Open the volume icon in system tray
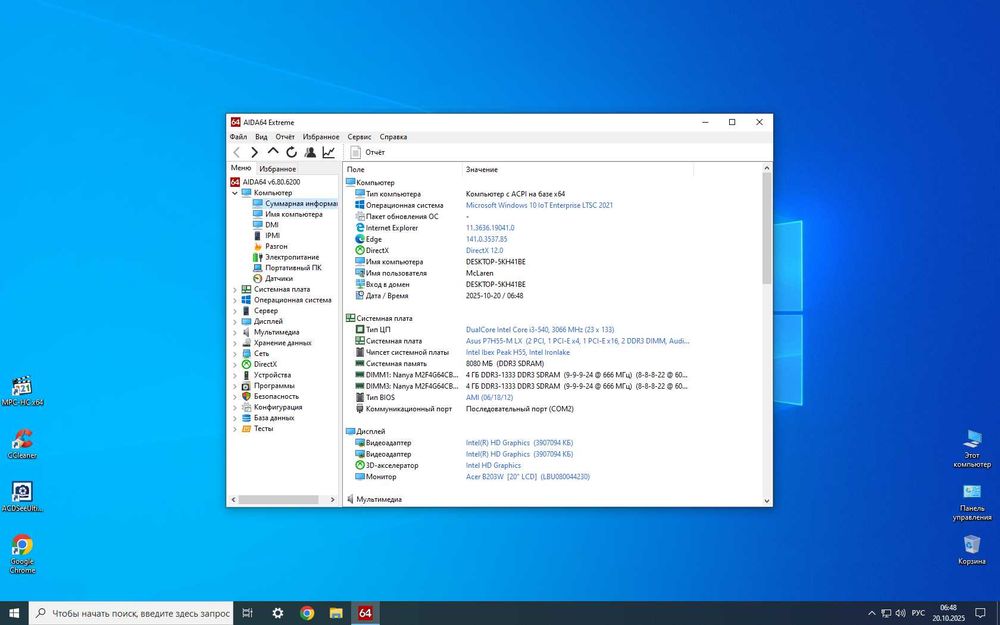Image resolution: width=1000 pixels, height=625 pixels. (901, 614)
